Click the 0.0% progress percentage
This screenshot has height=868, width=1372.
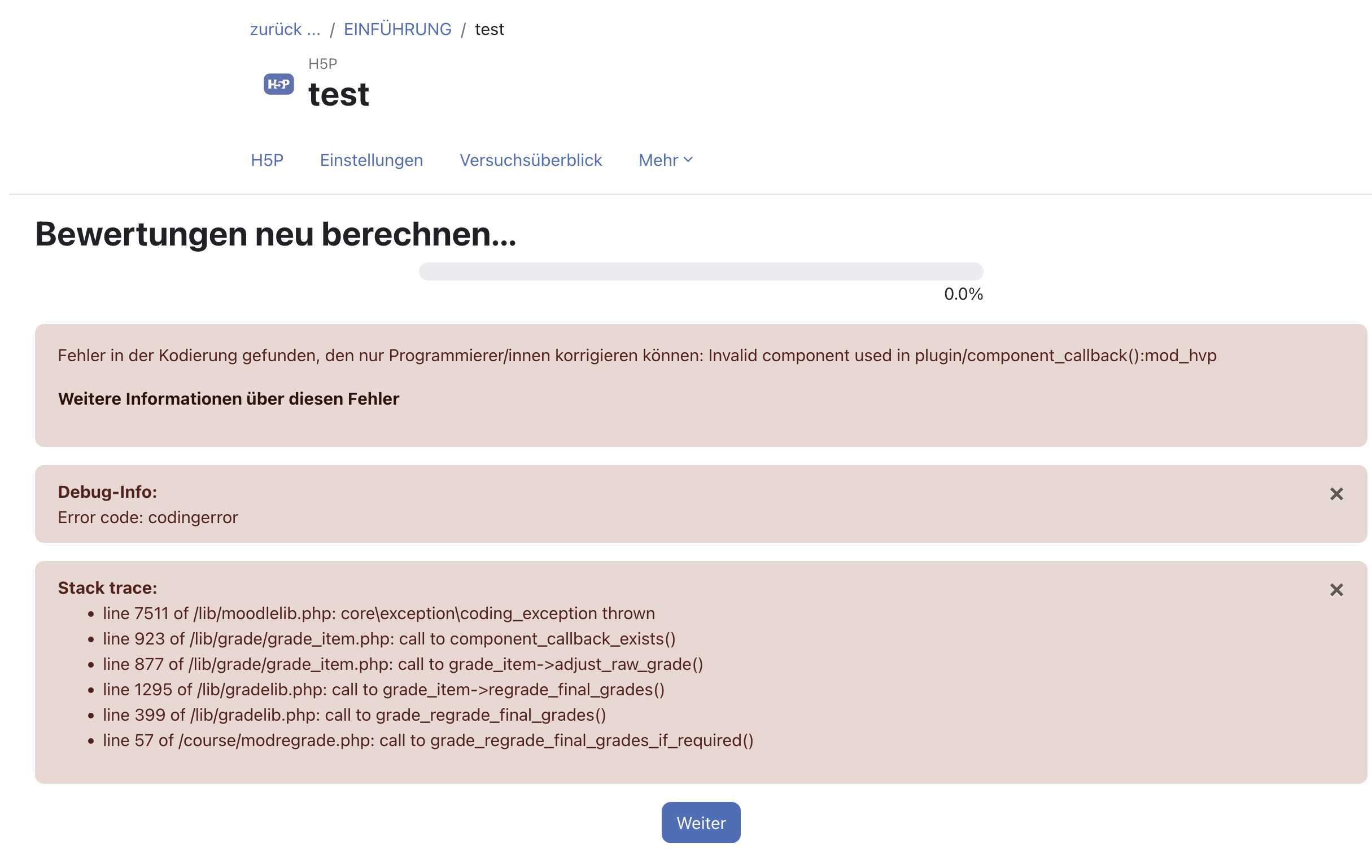coord(963,294)
